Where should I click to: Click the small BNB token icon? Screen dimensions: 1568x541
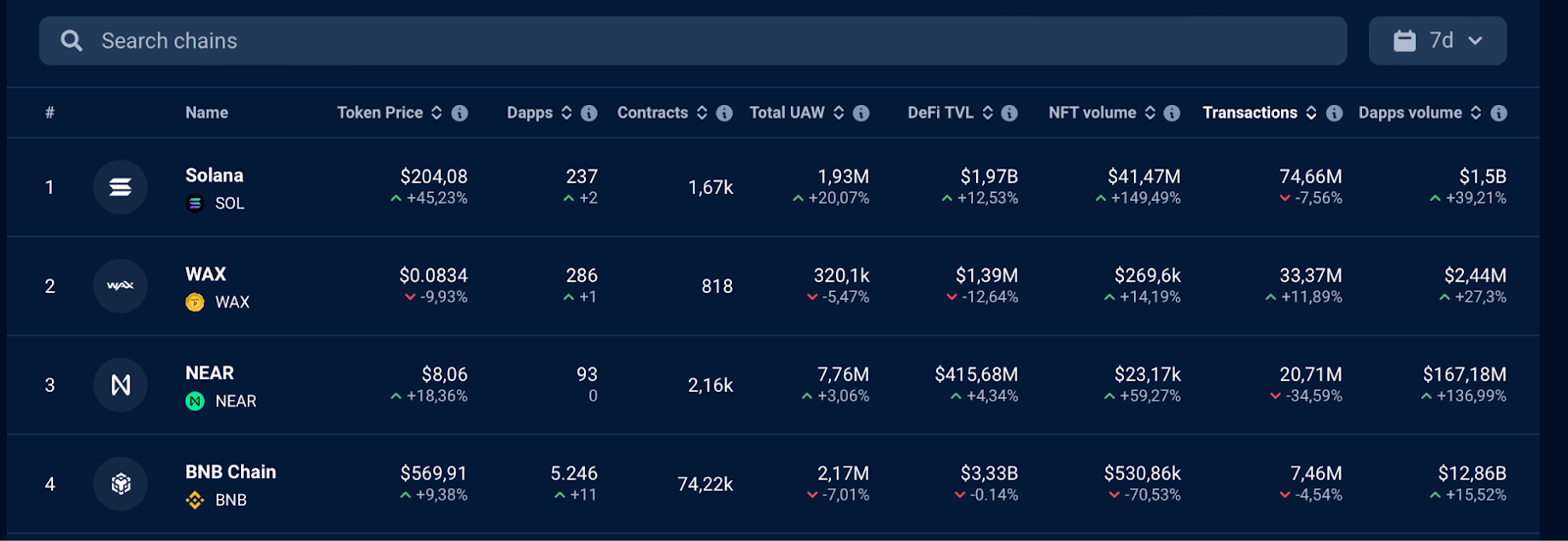click(x=195, y=500)
